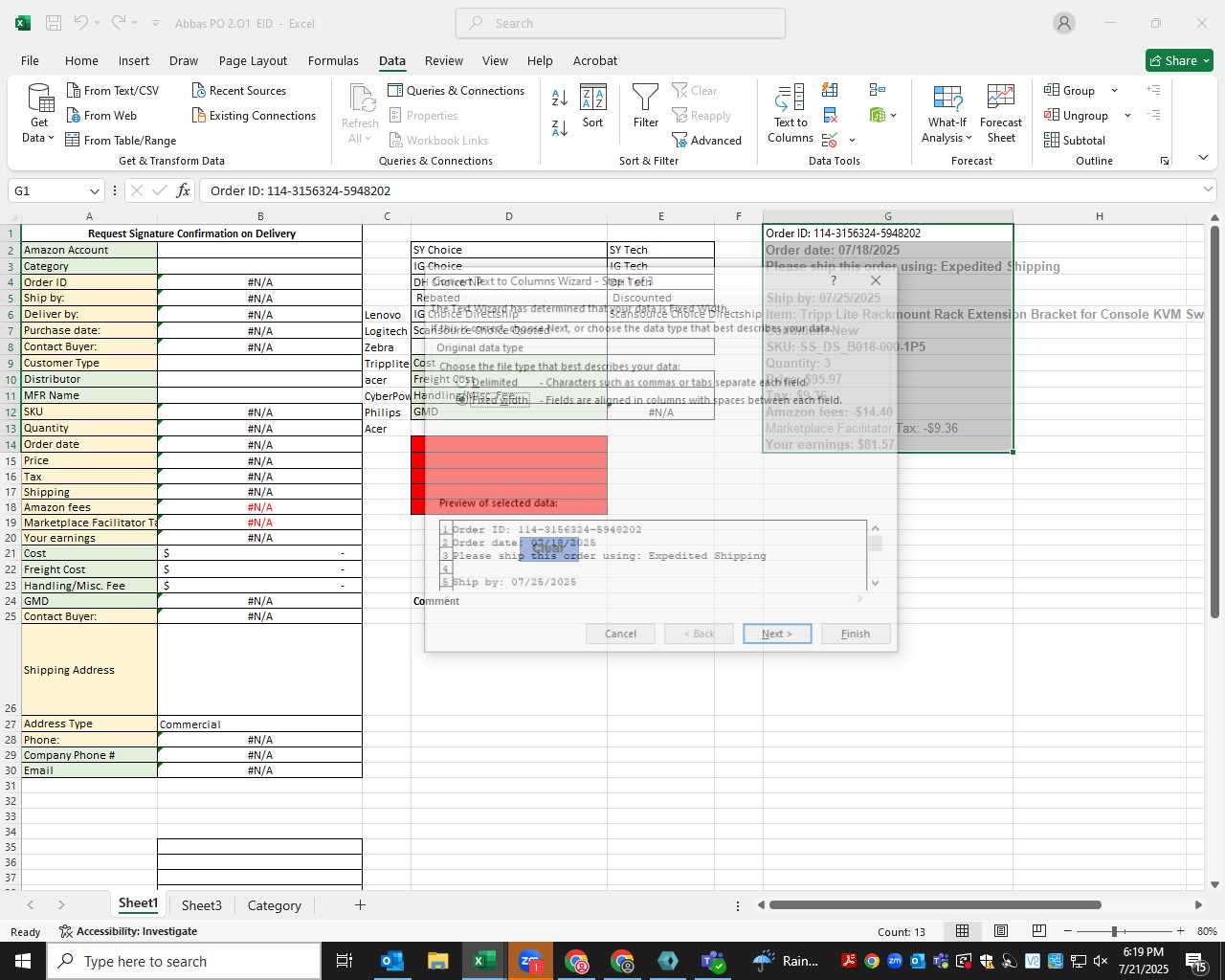Image resolution: width=1225 pixels, height=980 pixels.
Task: Open the Group dropdown arrow
Action: (x=1114, y=90)
